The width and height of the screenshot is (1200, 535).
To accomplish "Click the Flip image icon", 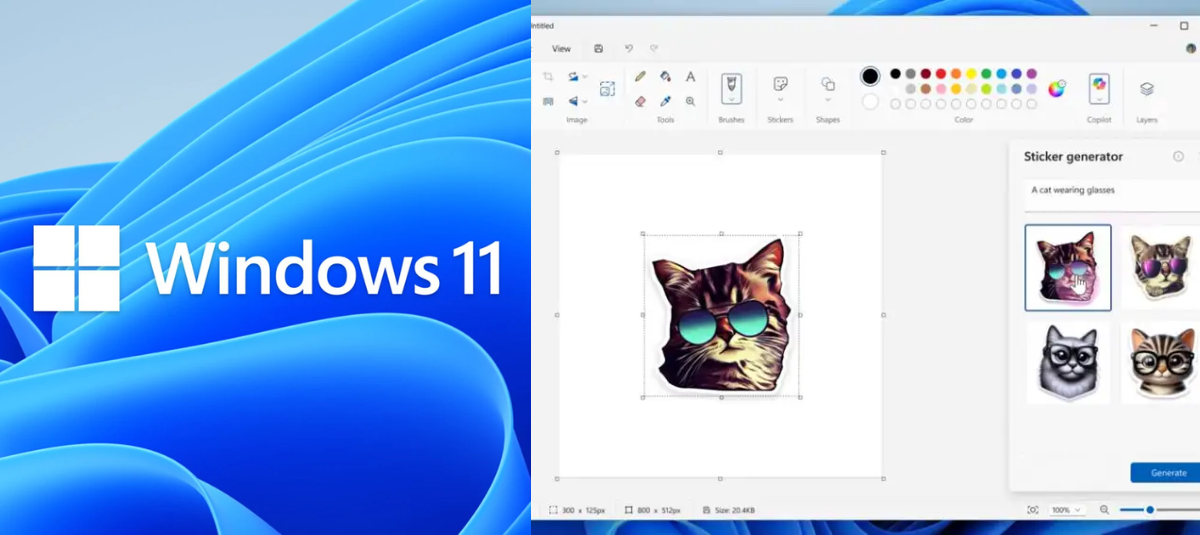I will click(x=573, y=101).
